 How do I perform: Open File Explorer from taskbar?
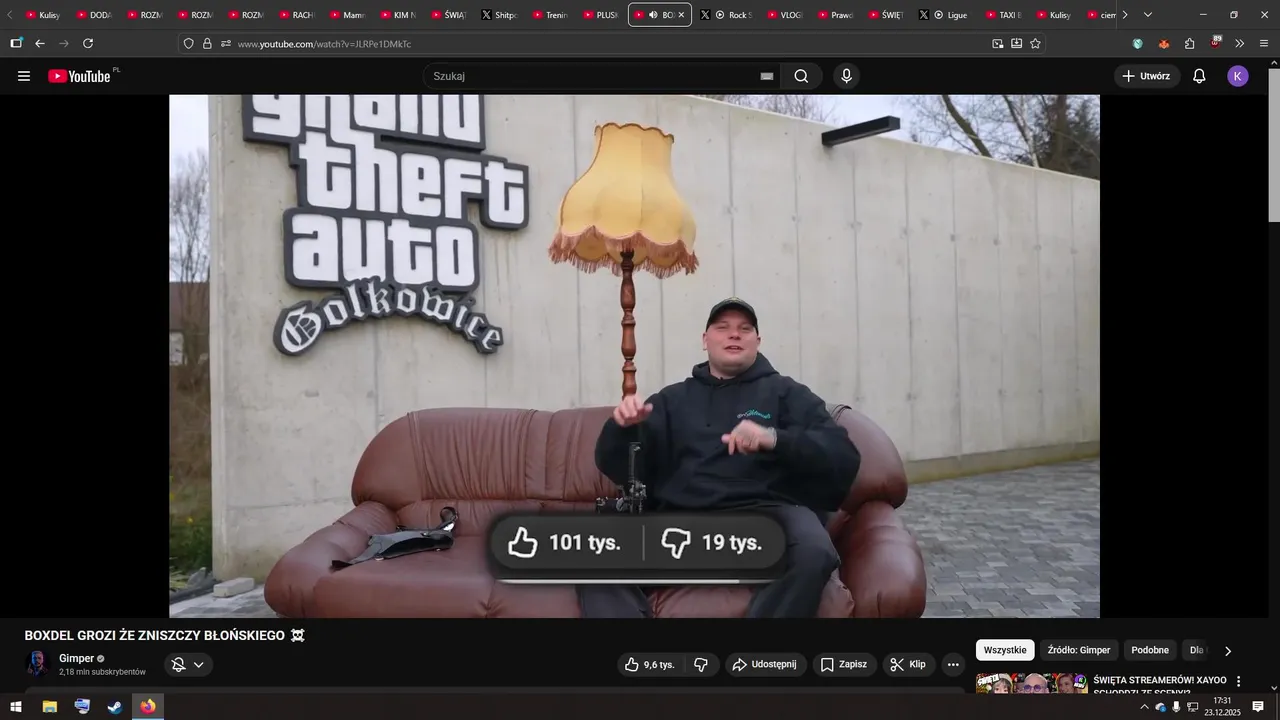49,707
